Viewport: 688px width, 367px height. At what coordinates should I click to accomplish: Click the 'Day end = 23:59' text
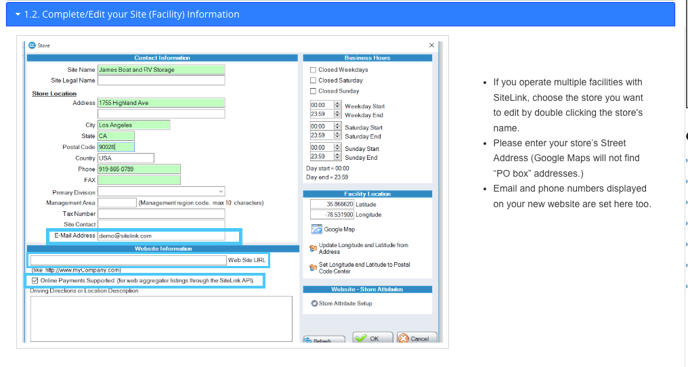click(x=327, y=177)
